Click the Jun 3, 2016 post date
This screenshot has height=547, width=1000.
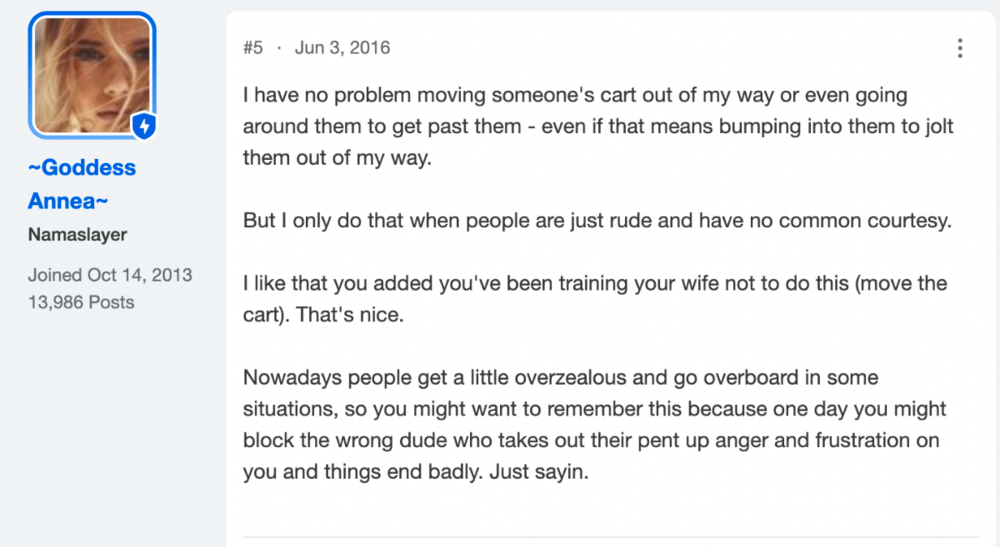click(342, 48)
